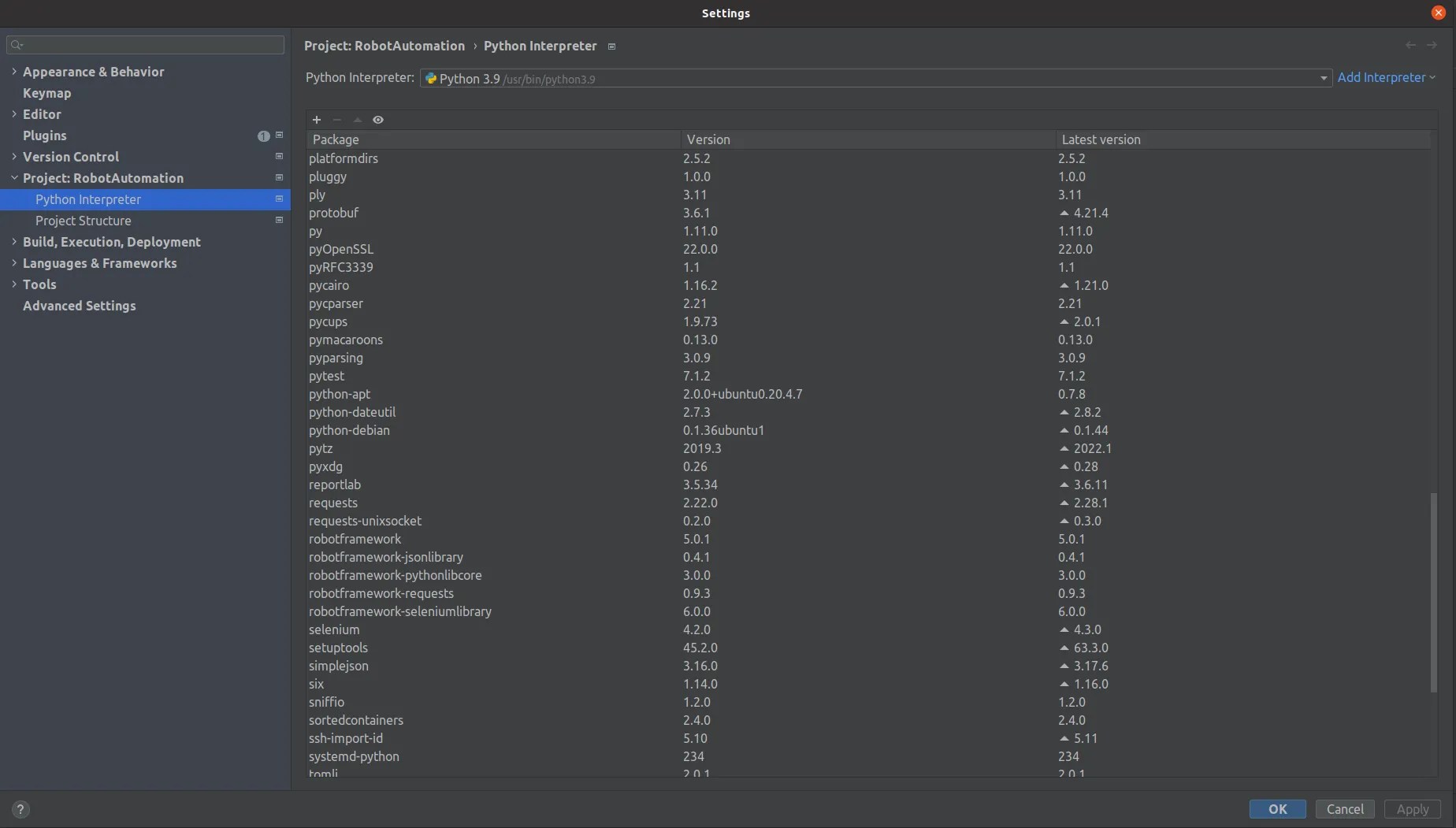The width and height of the screenshot is (1456, 828).
Task: Select the Project Structure settings page
Action: pos(84,221)
